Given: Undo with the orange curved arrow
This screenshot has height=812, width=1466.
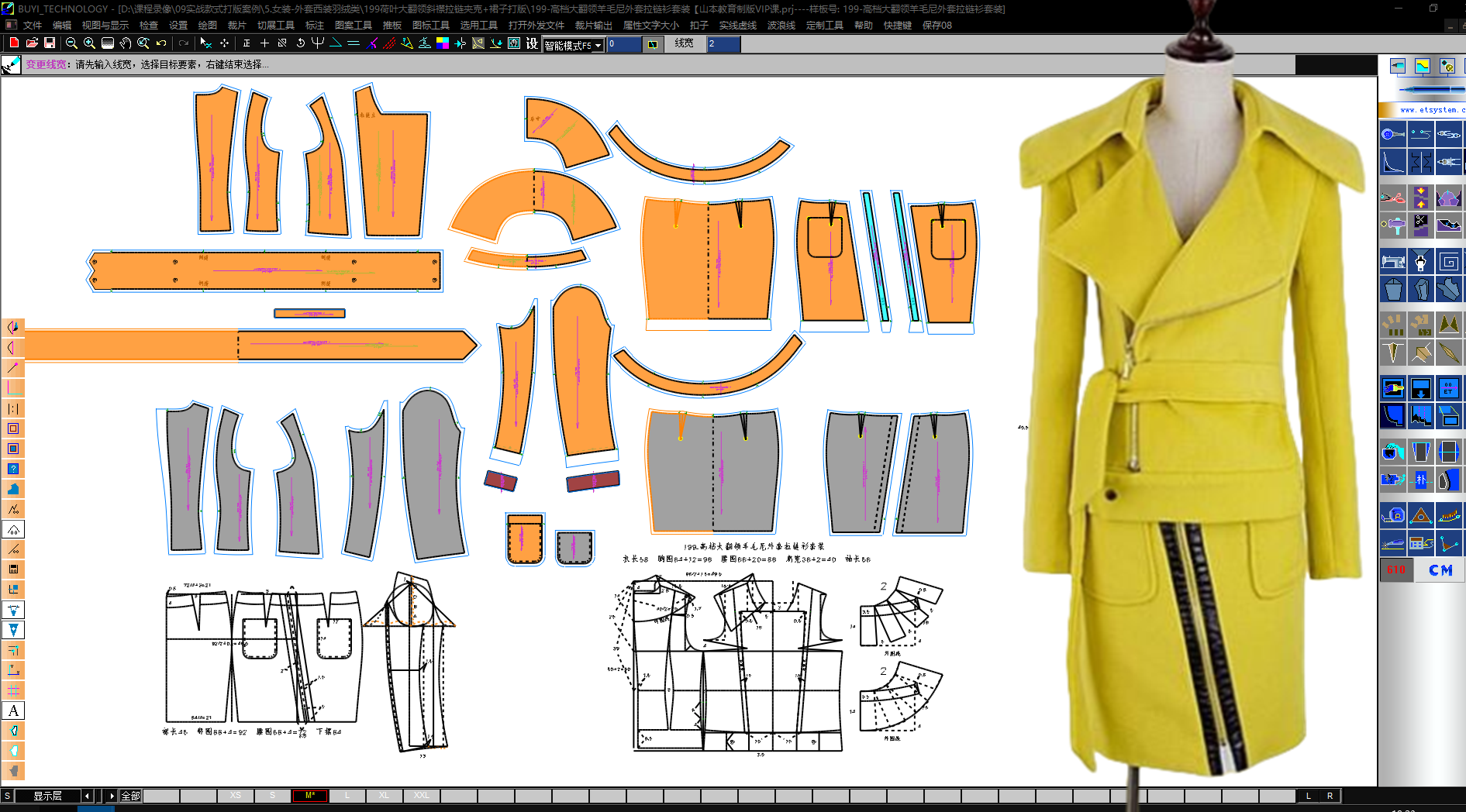Looking at the screenshot, I should coord(161,43).
